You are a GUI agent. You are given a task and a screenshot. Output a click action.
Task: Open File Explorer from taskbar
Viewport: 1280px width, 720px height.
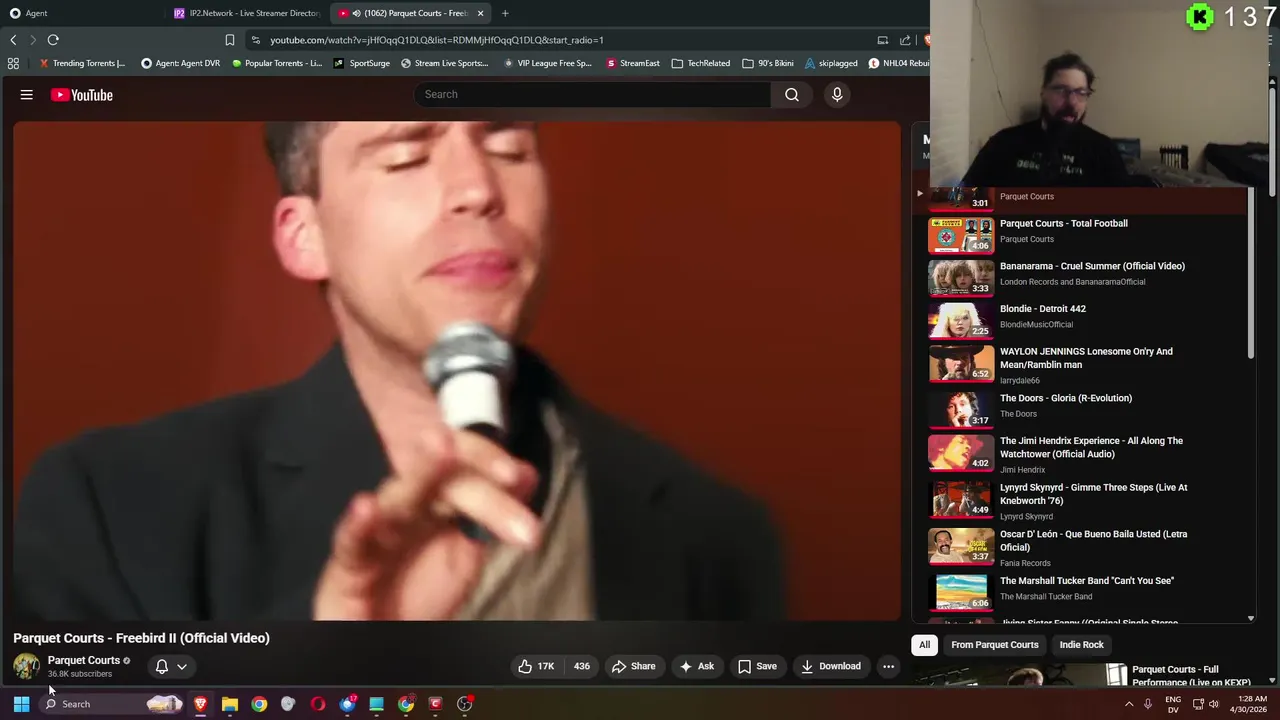pos(230,704)
